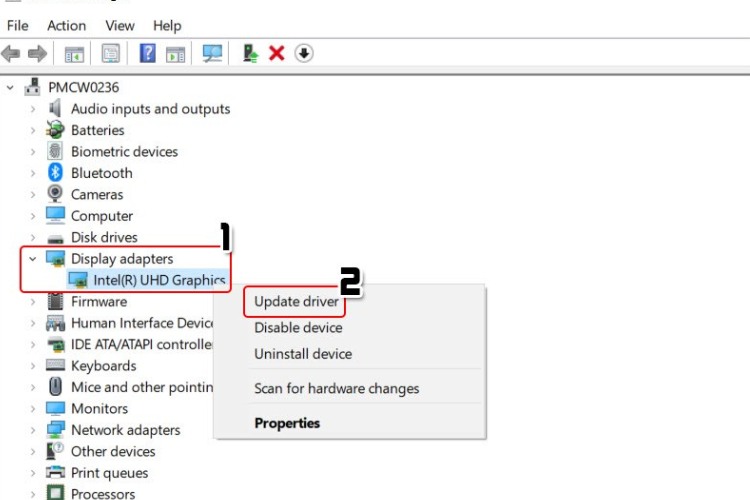Expand the Audio inputs and outputs node
Image resolution: width=750 pixels, height=500 pixels.
tap(33, 109)
